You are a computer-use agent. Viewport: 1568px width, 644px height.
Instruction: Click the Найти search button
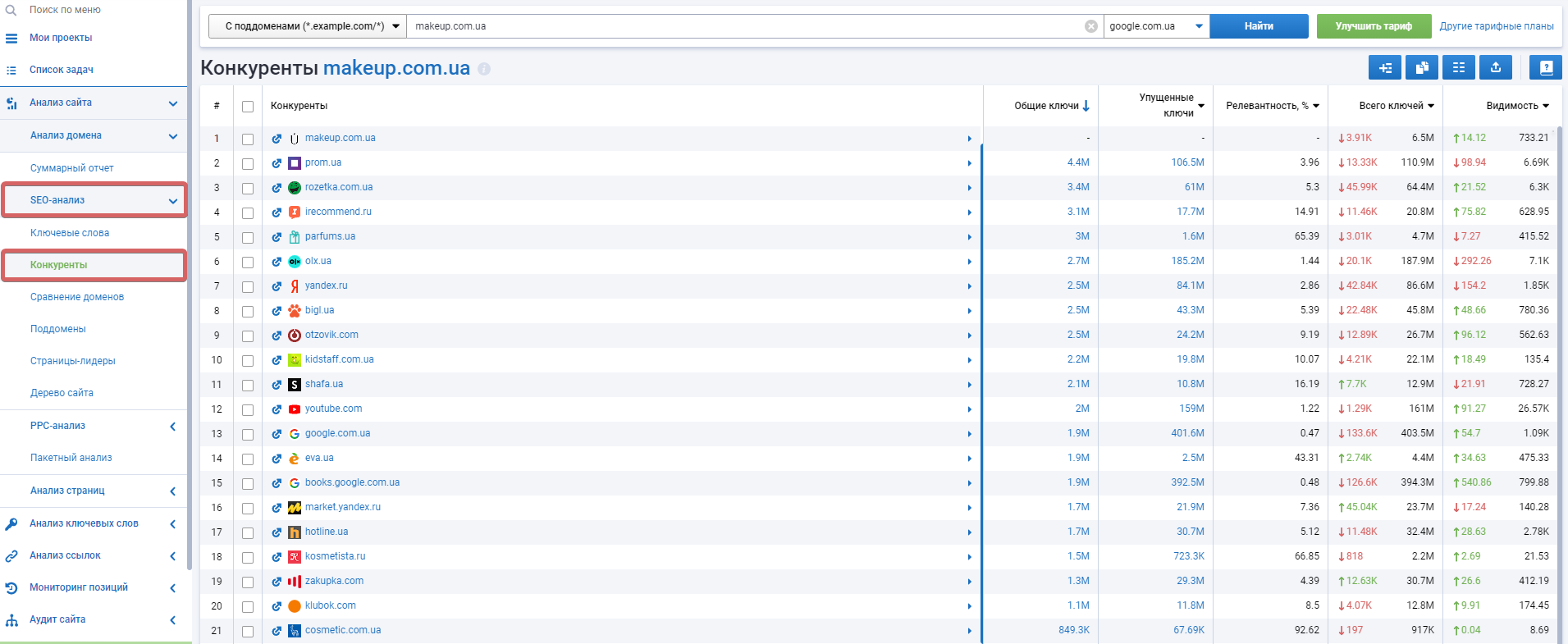point(1259,26)
